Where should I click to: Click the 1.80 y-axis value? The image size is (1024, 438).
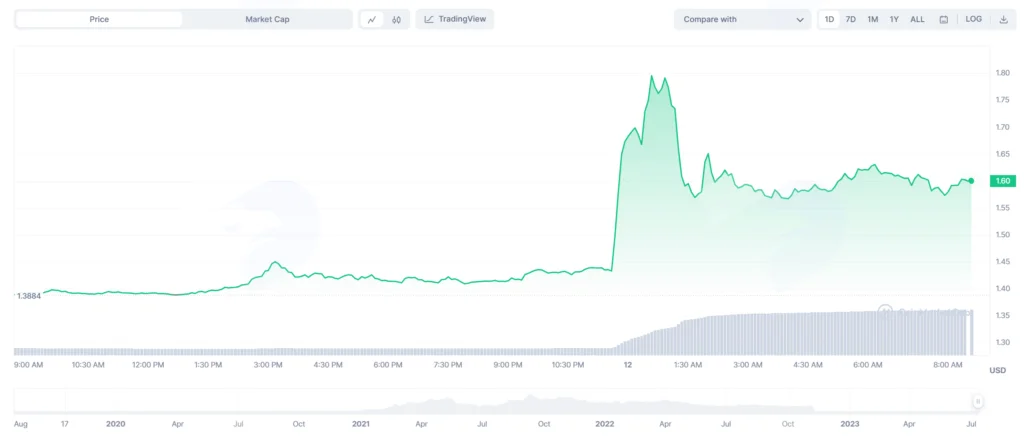[x=1005, y=73]
